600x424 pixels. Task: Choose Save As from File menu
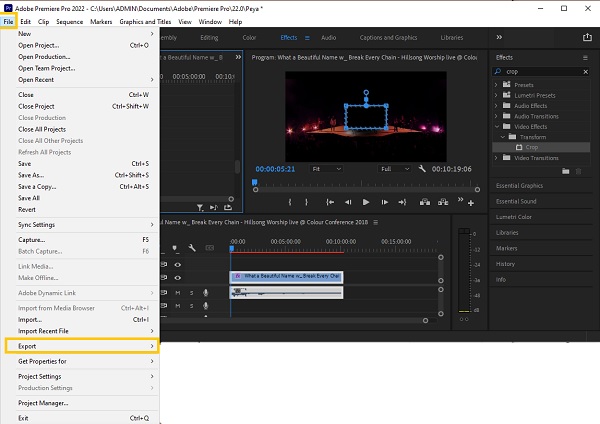pos(82,175)
